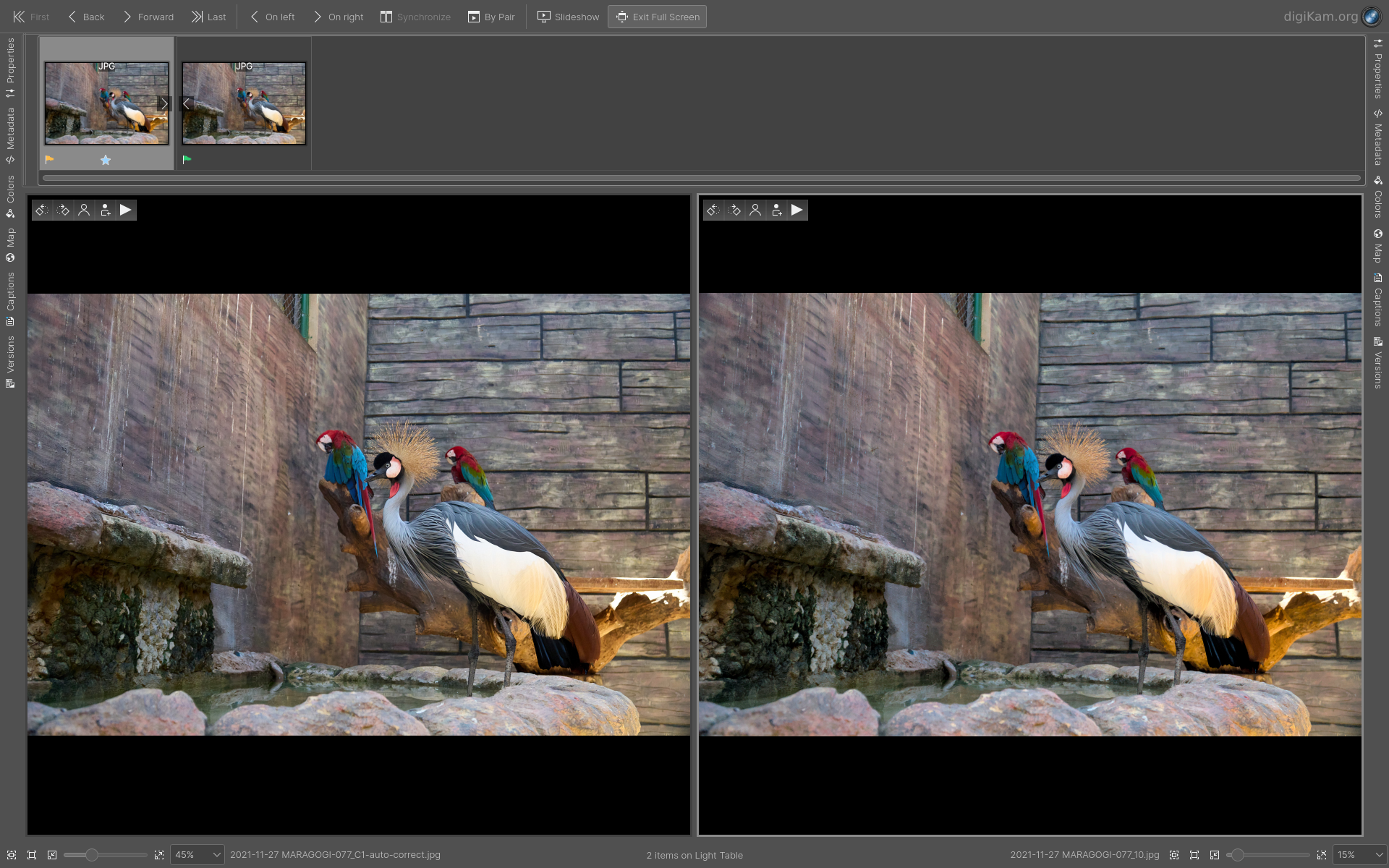Open the left sidebar Versions tab
This screenshot has width=1389, height=868.
[10, 360]
